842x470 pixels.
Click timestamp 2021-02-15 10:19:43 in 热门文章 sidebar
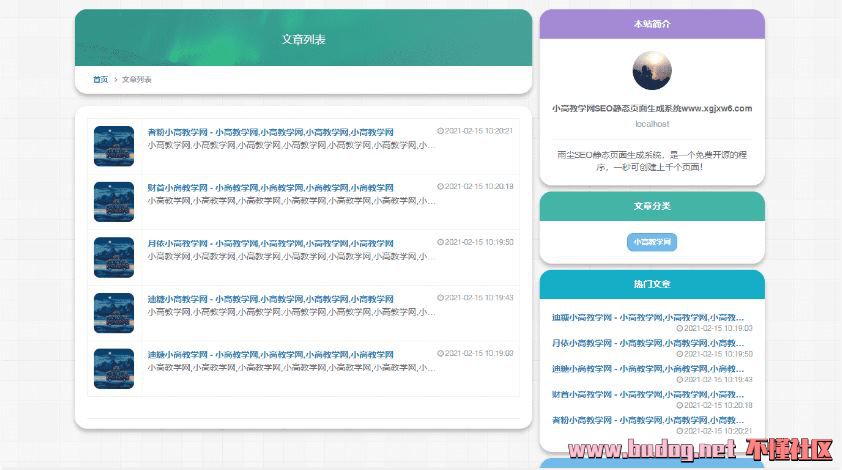click(x=718, y=380)
